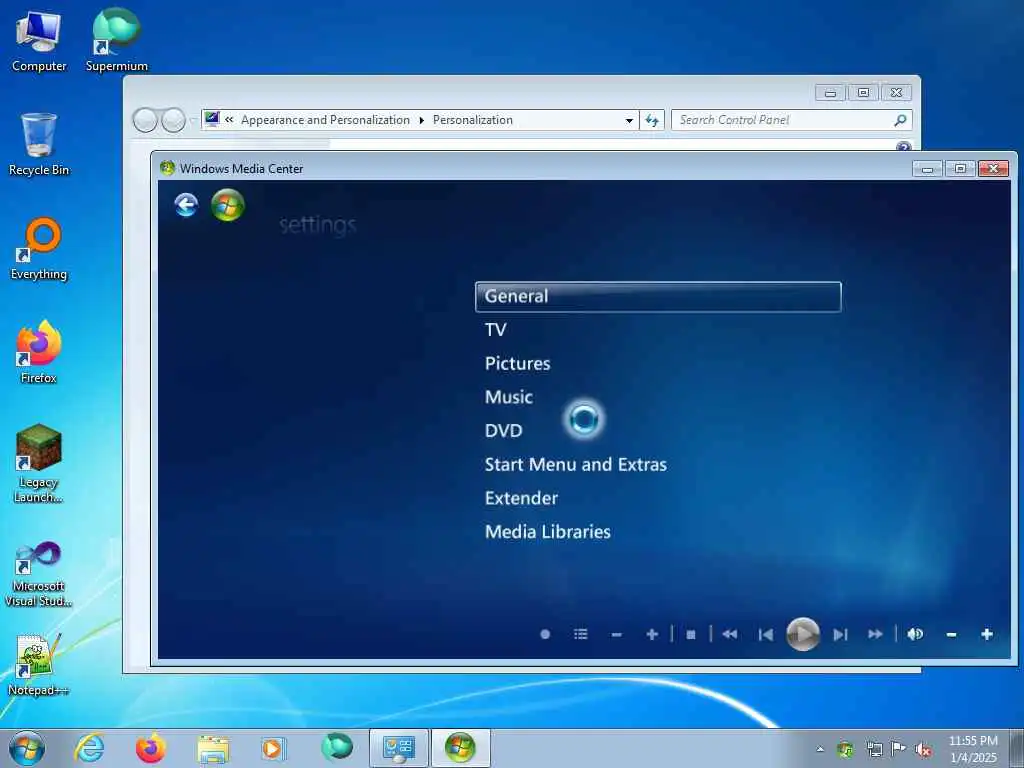
Task: Click the Personalization breadcrumb
Action: pyautogui.click(x=473, y=120)
